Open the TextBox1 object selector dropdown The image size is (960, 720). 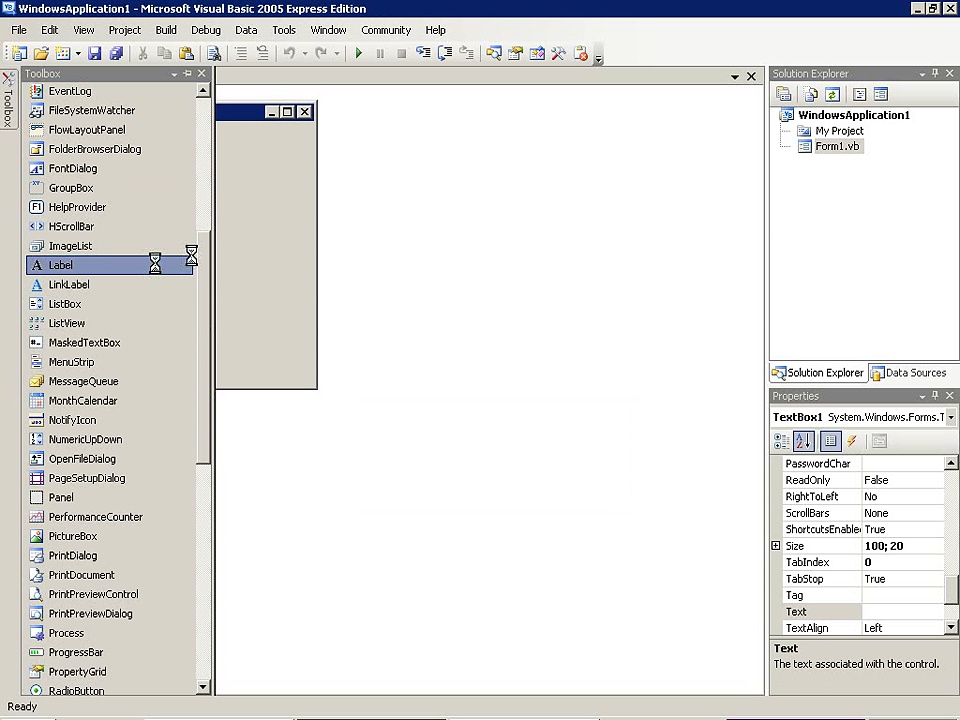950,417
